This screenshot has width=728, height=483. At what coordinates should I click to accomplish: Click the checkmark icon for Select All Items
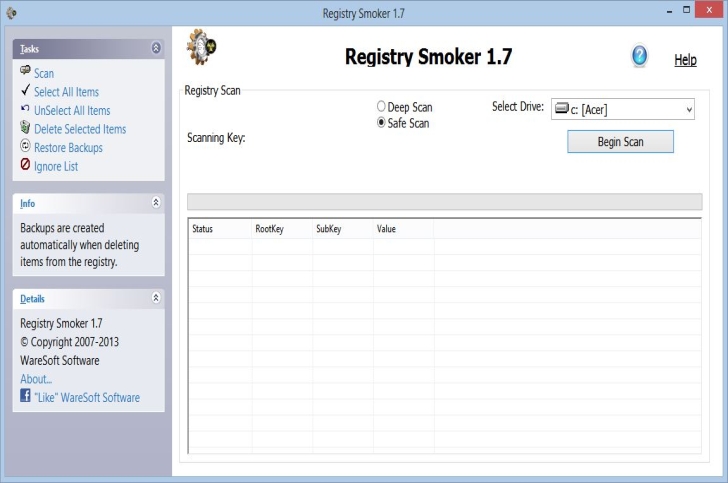[x=25, y=91]
